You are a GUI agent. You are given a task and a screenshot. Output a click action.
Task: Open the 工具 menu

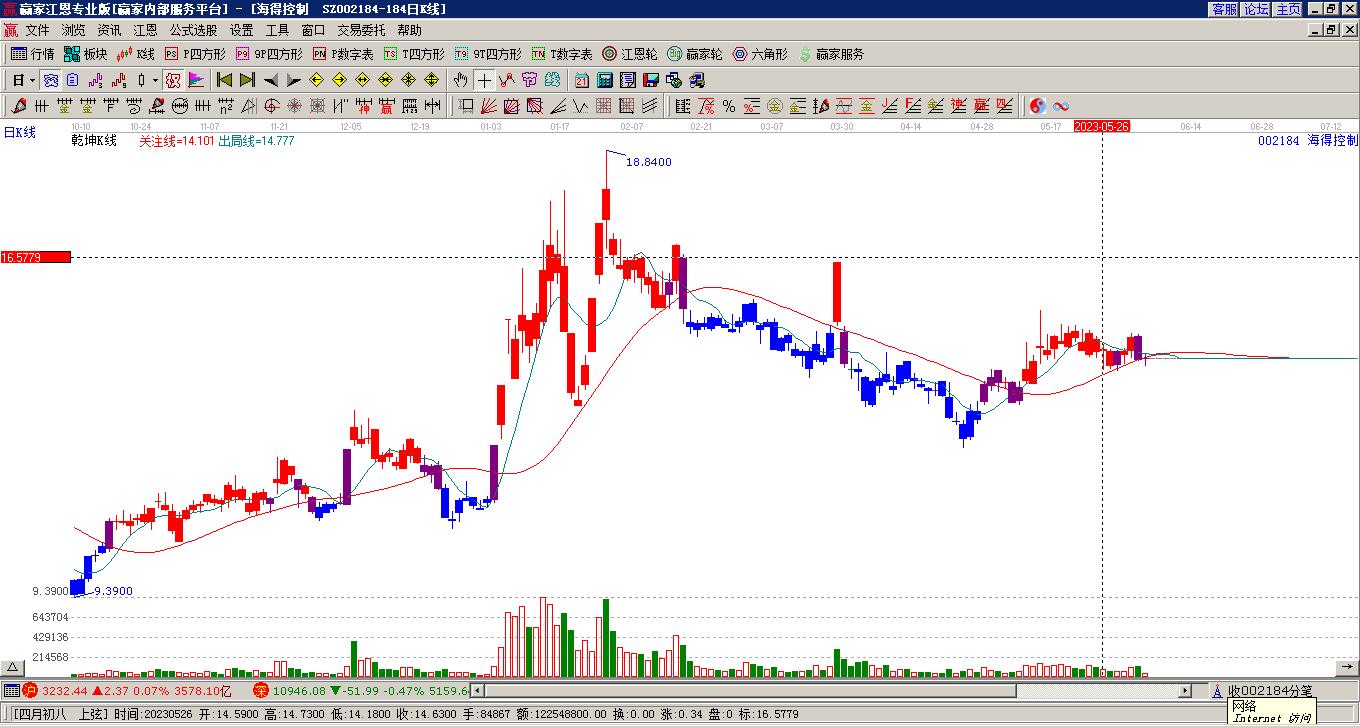point(277,31)
